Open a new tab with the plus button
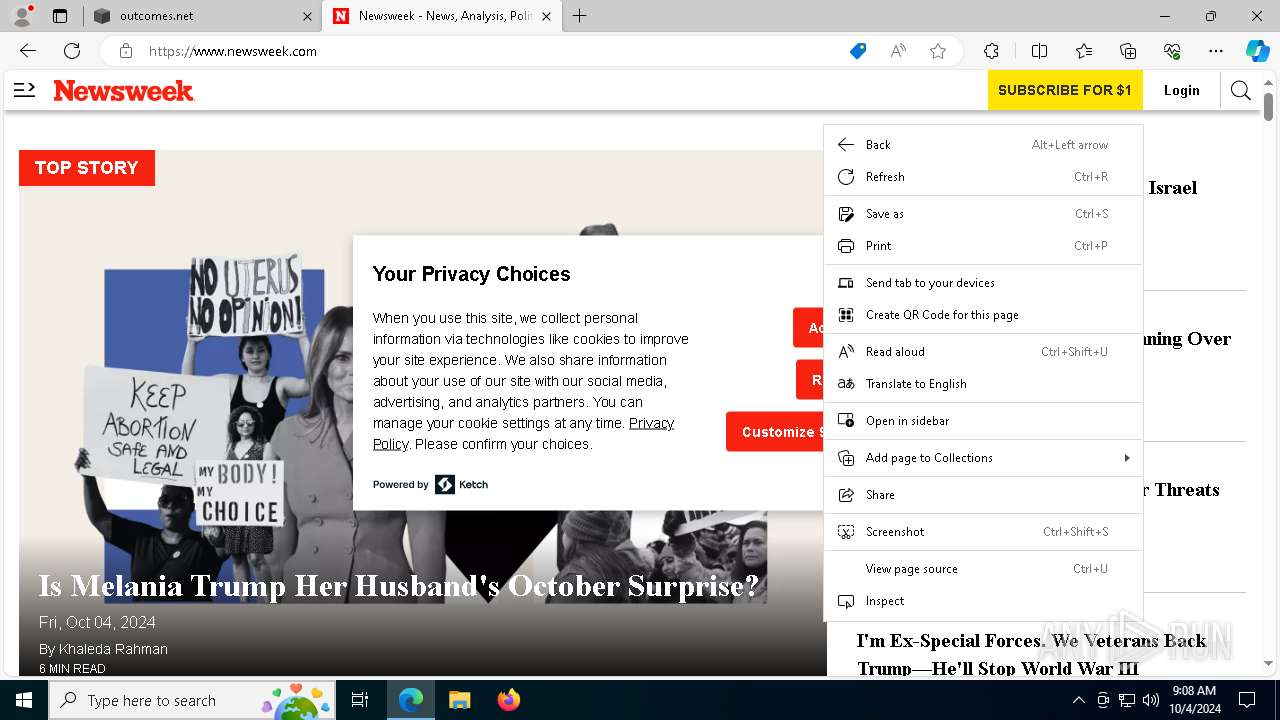 coord(579,16)
